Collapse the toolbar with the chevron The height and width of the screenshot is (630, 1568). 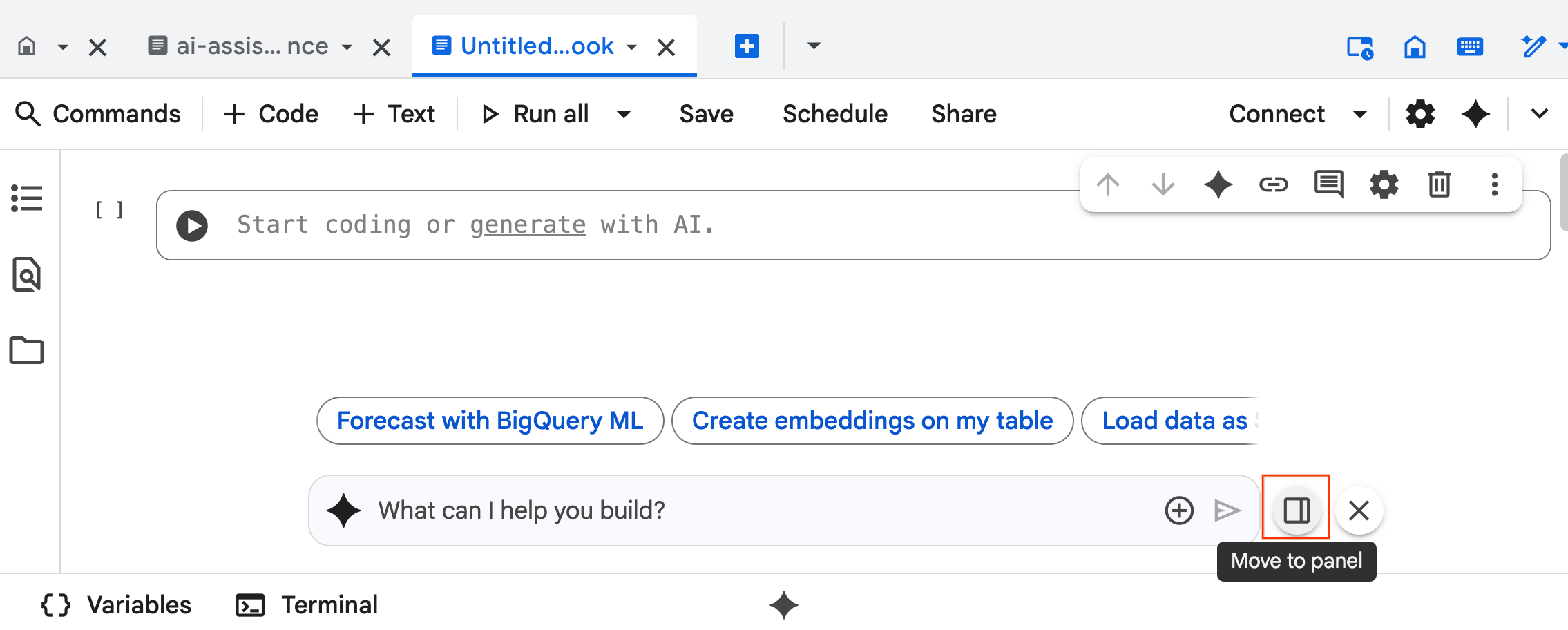point(1539,114)
